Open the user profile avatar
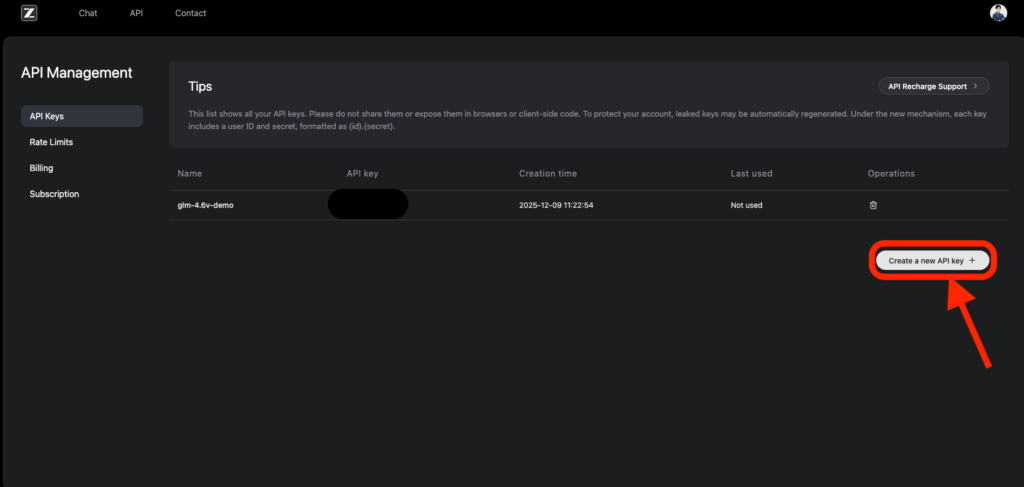 point(998,13)
